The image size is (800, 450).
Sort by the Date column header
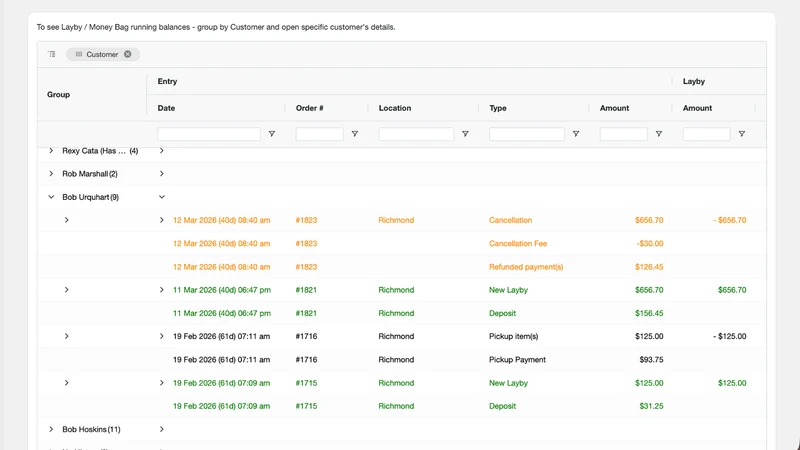[x=166, y=108]
